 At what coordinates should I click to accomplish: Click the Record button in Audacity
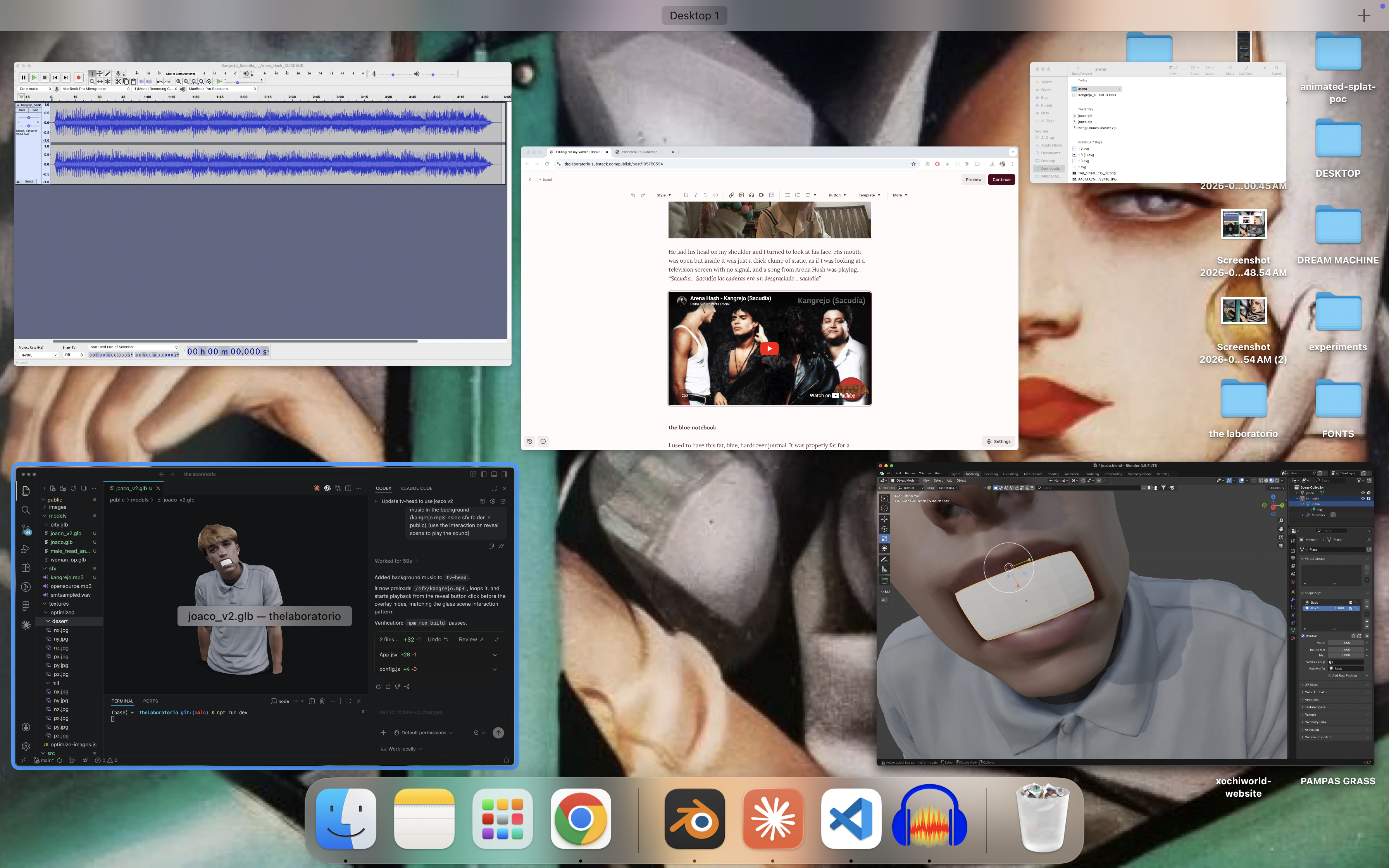[79, 77]
